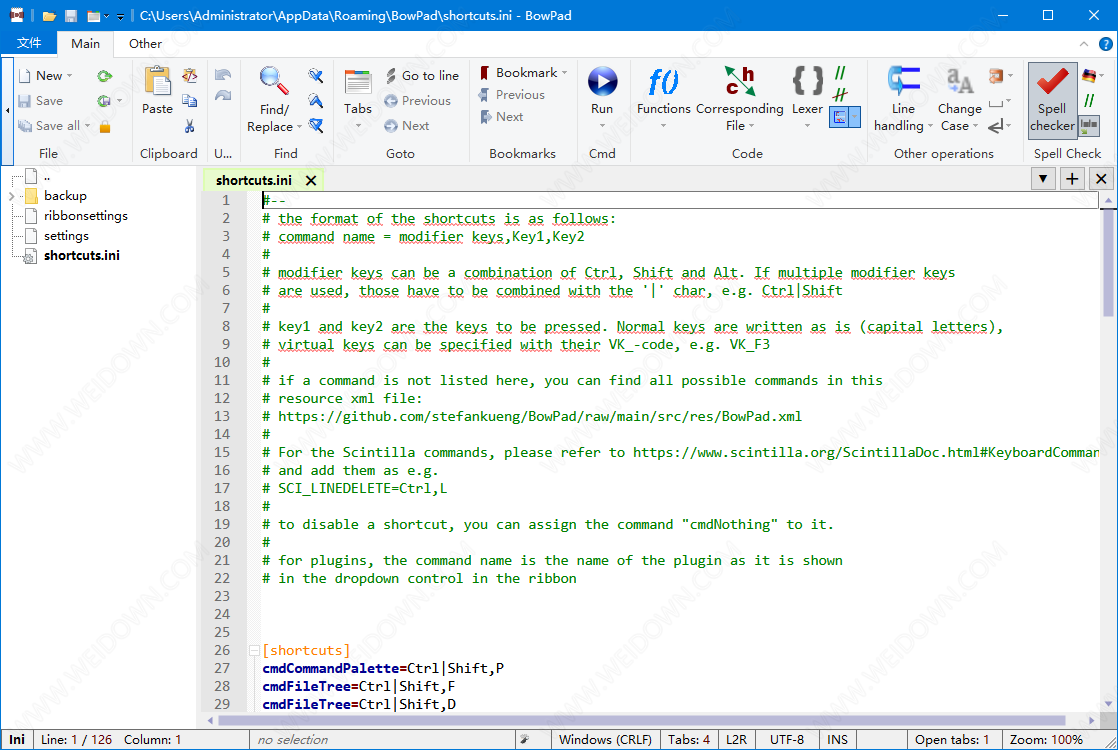Click Zoom: 100% in status bar
The image size is (1118, 750).
pos(1046,740)
